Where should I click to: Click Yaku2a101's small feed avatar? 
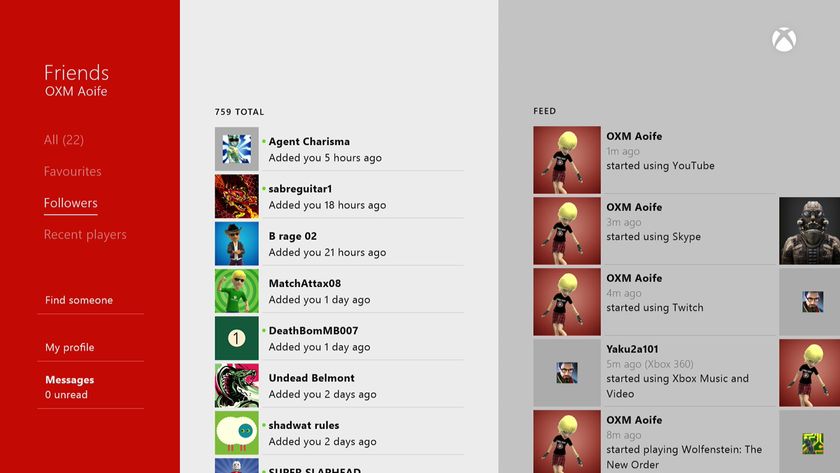(x=567, y=372)
